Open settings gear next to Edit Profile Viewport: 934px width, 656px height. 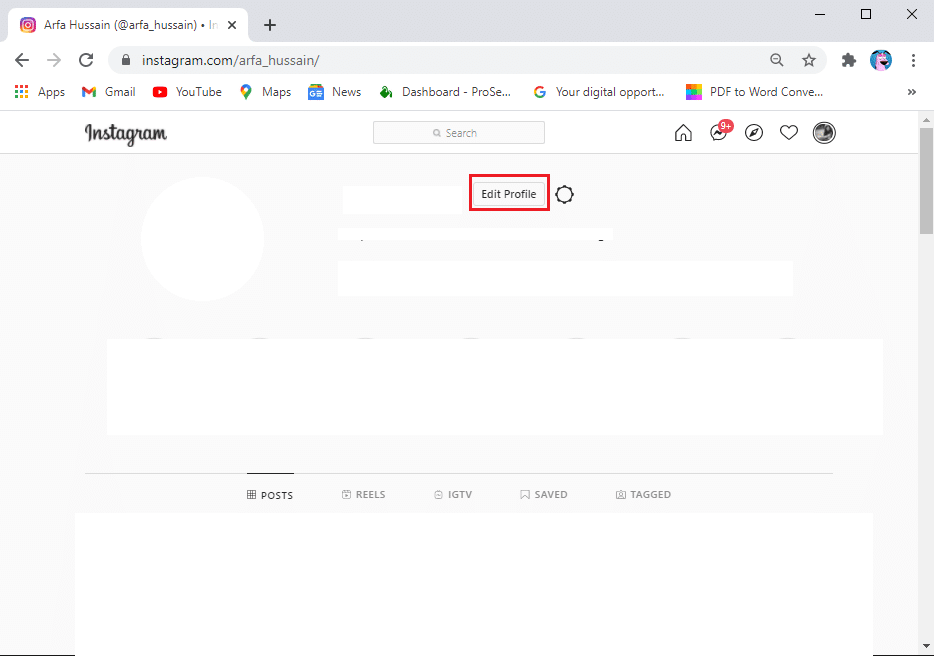(565, 195)
